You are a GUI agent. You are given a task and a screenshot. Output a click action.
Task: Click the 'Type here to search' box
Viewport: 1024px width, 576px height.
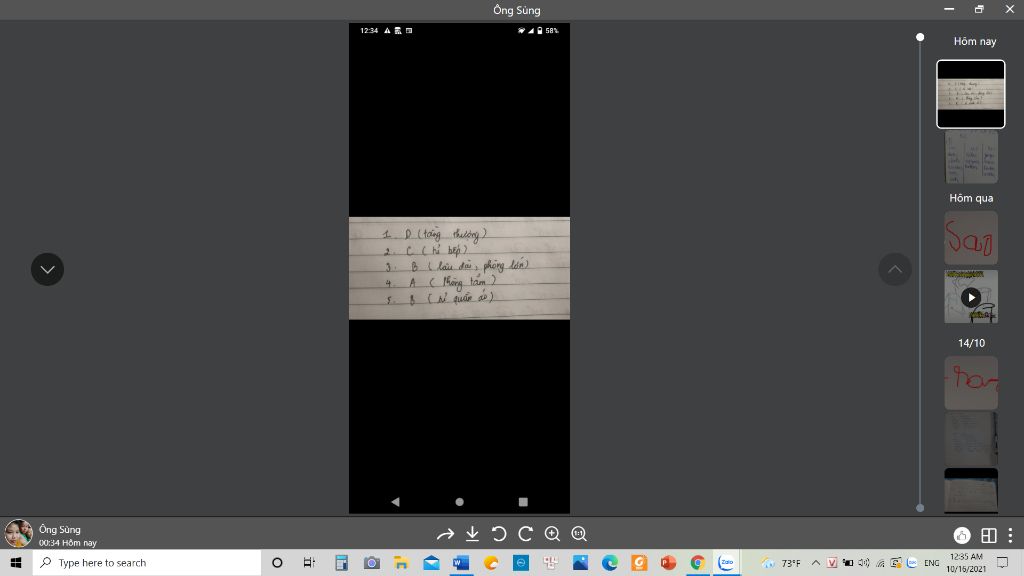[x=147, y=562]
